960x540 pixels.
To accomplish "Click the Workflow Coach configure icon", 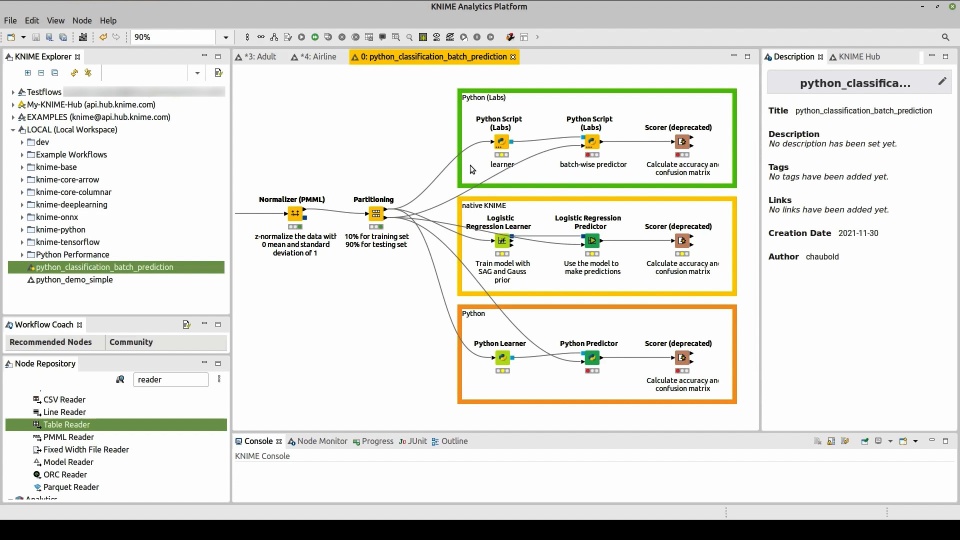I will click(x=187, y=324).
